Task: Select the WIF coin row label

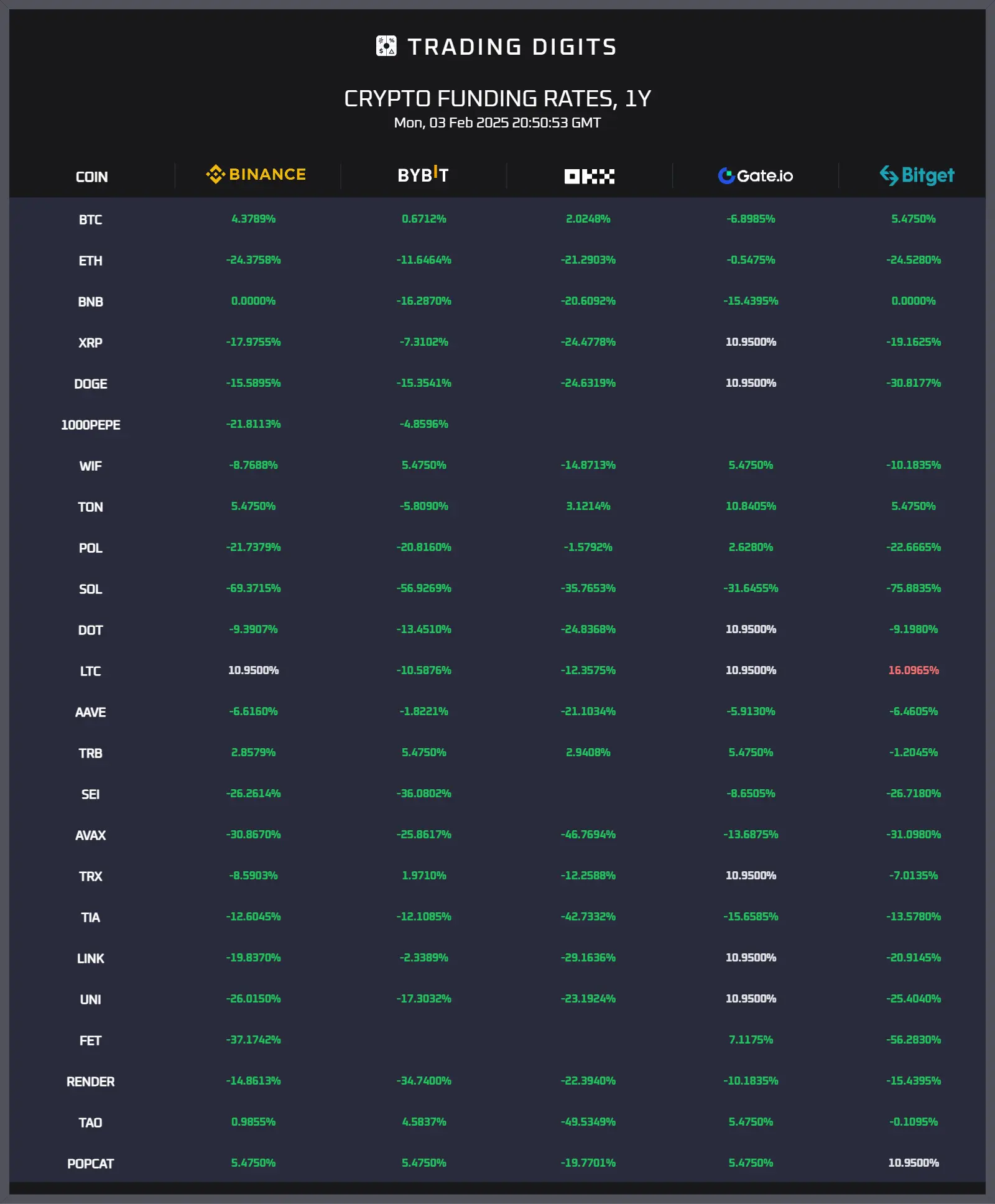Action: [x=91, y=466]
